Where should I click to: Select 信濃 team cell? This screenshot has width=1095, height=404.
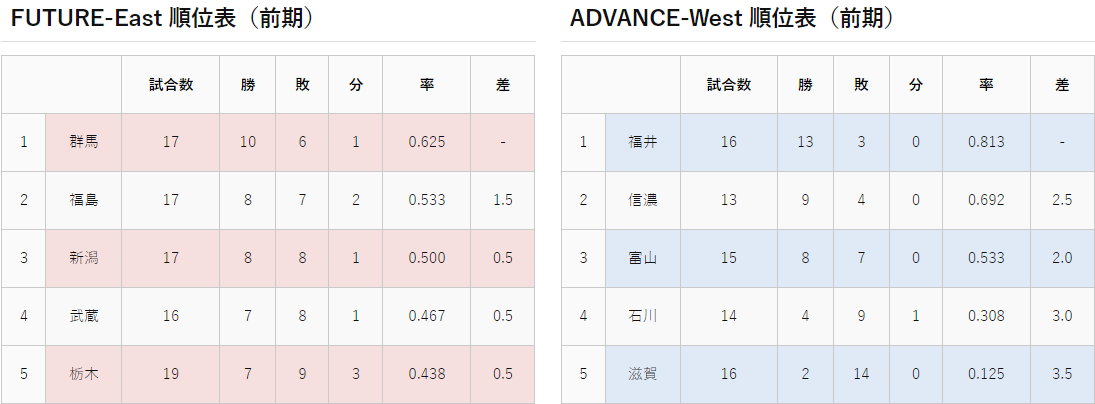643,200
